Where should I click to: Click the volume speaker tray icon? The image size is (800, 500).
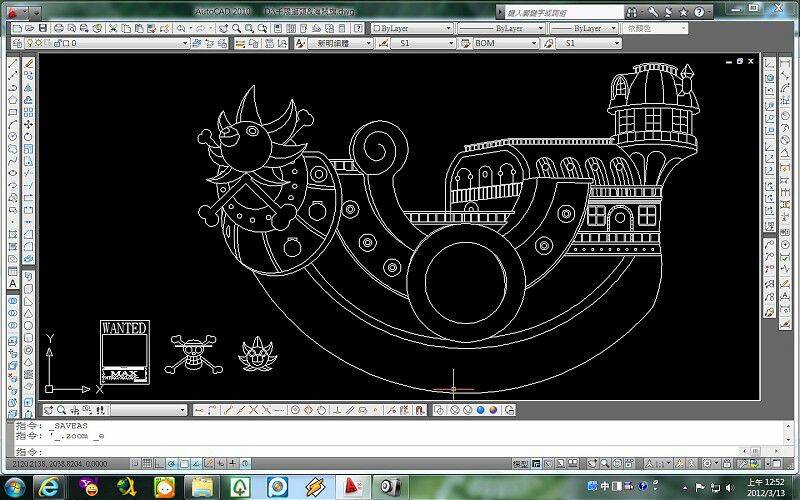tap(729, 488)
